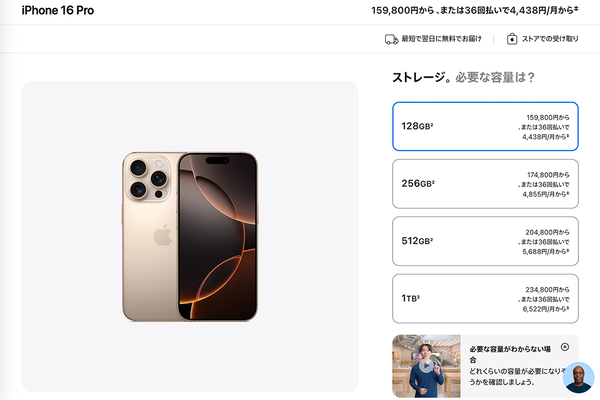This screenshot has height=400, width=600.
Task: Select the 128GB storage option
Action: 485,126
